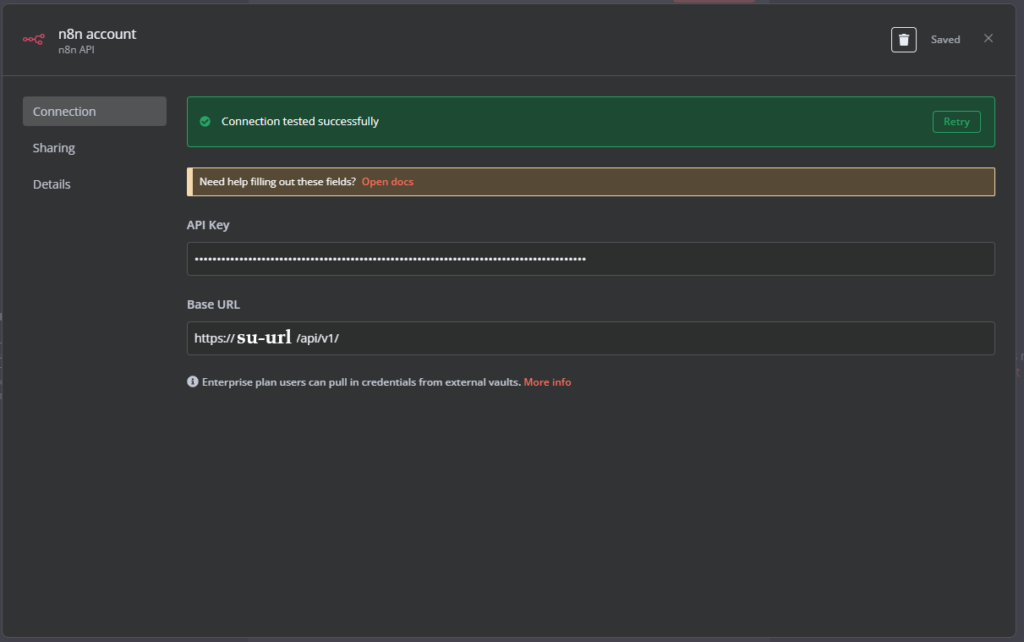
Task: Open docs link in help banner
Action: (387, 182)
